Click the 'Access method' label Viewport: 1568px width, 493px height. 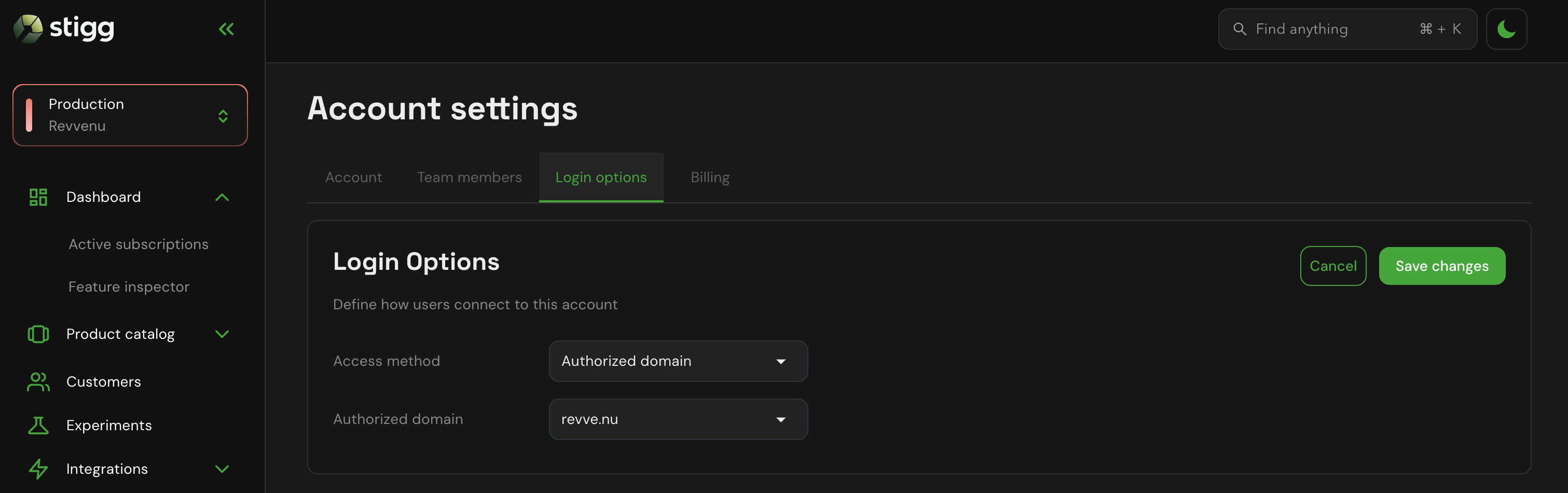[x=387, y=361]
